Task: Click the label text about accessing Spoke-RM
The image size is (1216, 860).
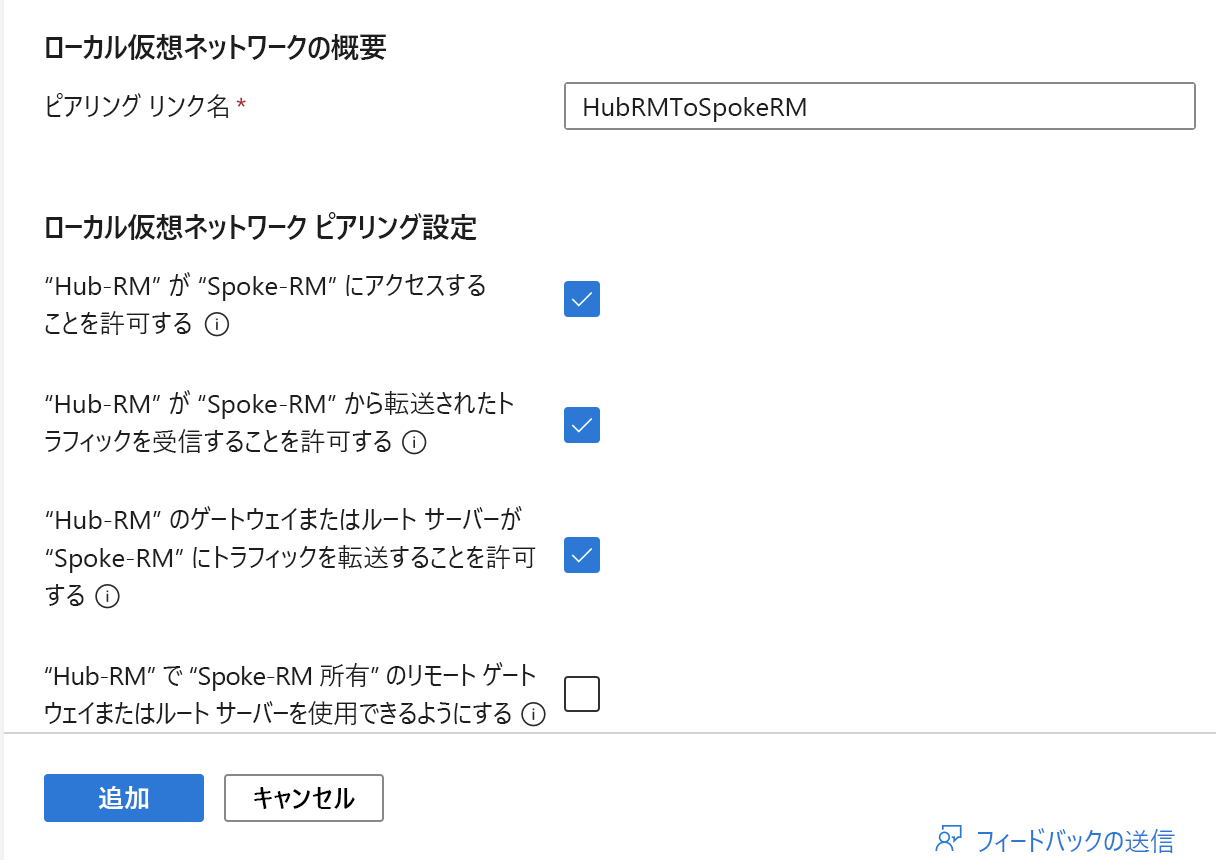Action: (x=265, y=287)
